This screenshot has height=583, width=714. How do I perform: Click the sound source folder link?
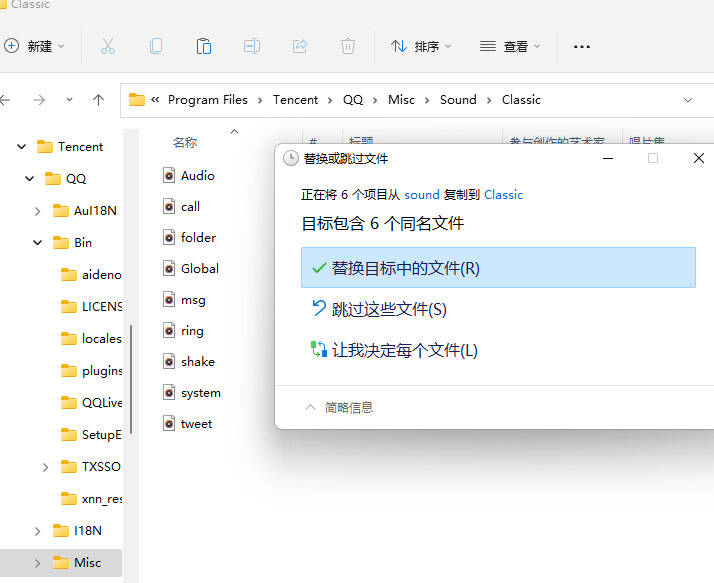pyautogui.click(x=422, y=194)
